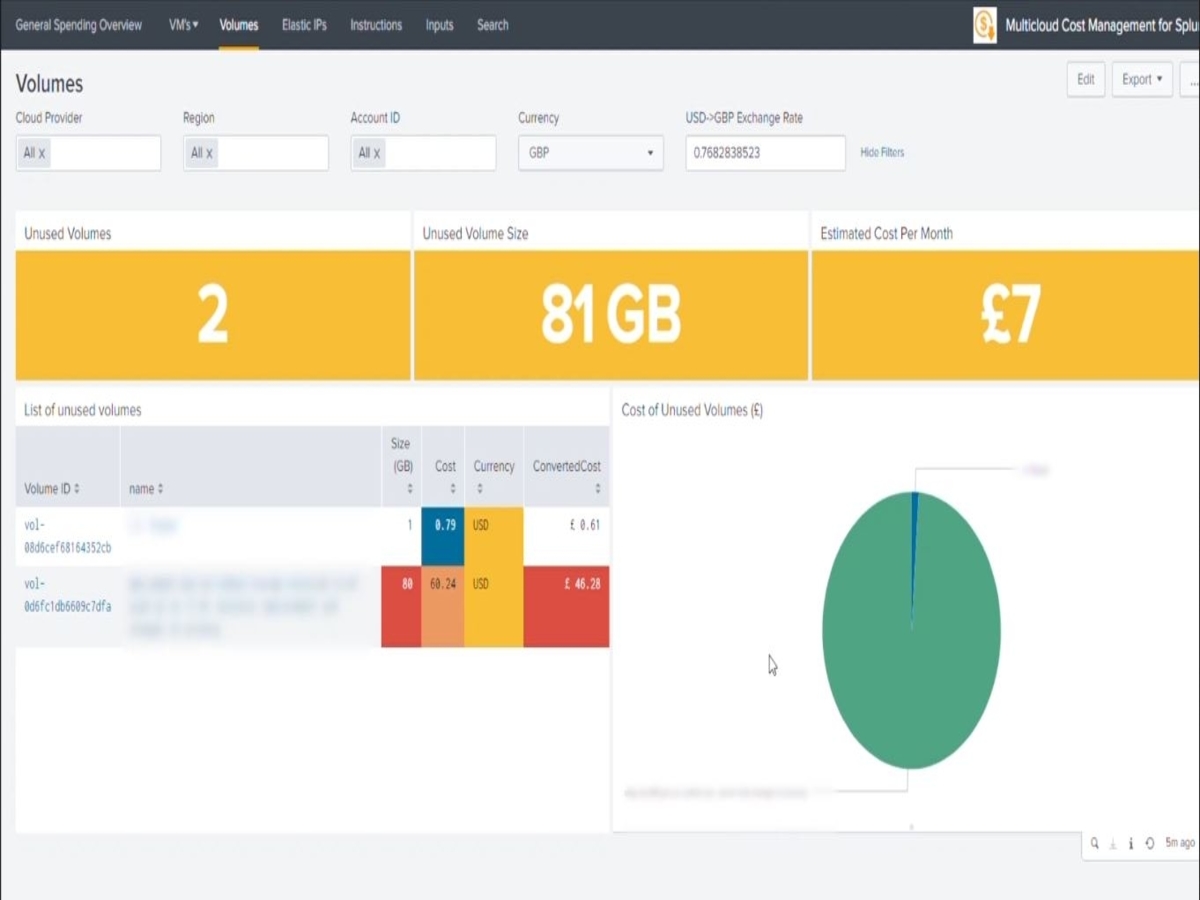Open the Instructions tab

click(x=376, y=25)
